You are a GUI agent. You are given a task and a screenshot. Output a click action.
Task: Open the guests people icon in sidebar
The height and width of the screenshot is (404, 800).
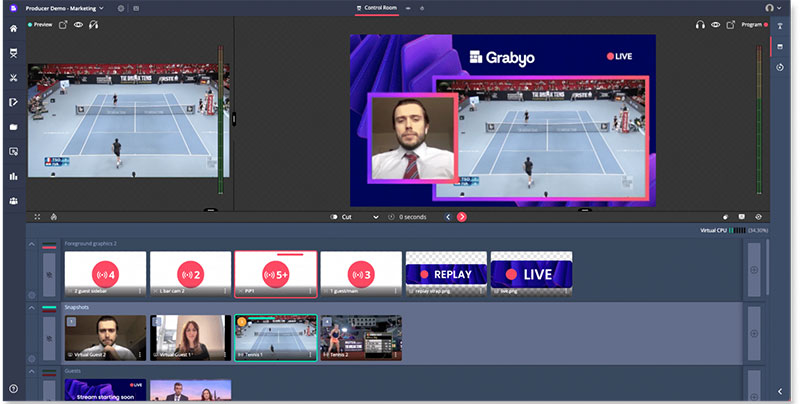(x=13, y=200)
